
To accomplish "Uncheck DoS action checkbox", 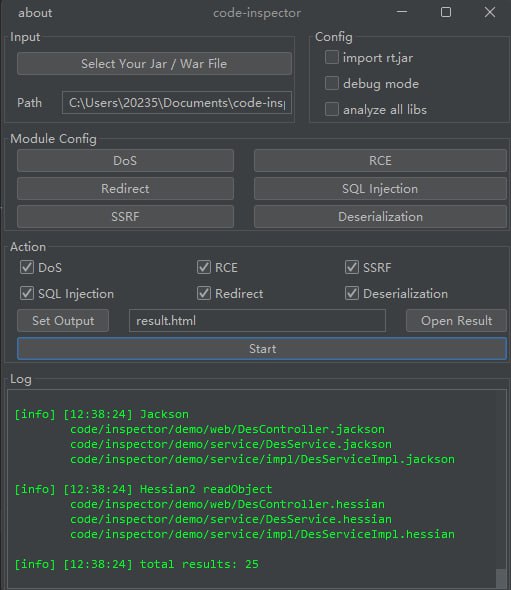I will (27, 268).
